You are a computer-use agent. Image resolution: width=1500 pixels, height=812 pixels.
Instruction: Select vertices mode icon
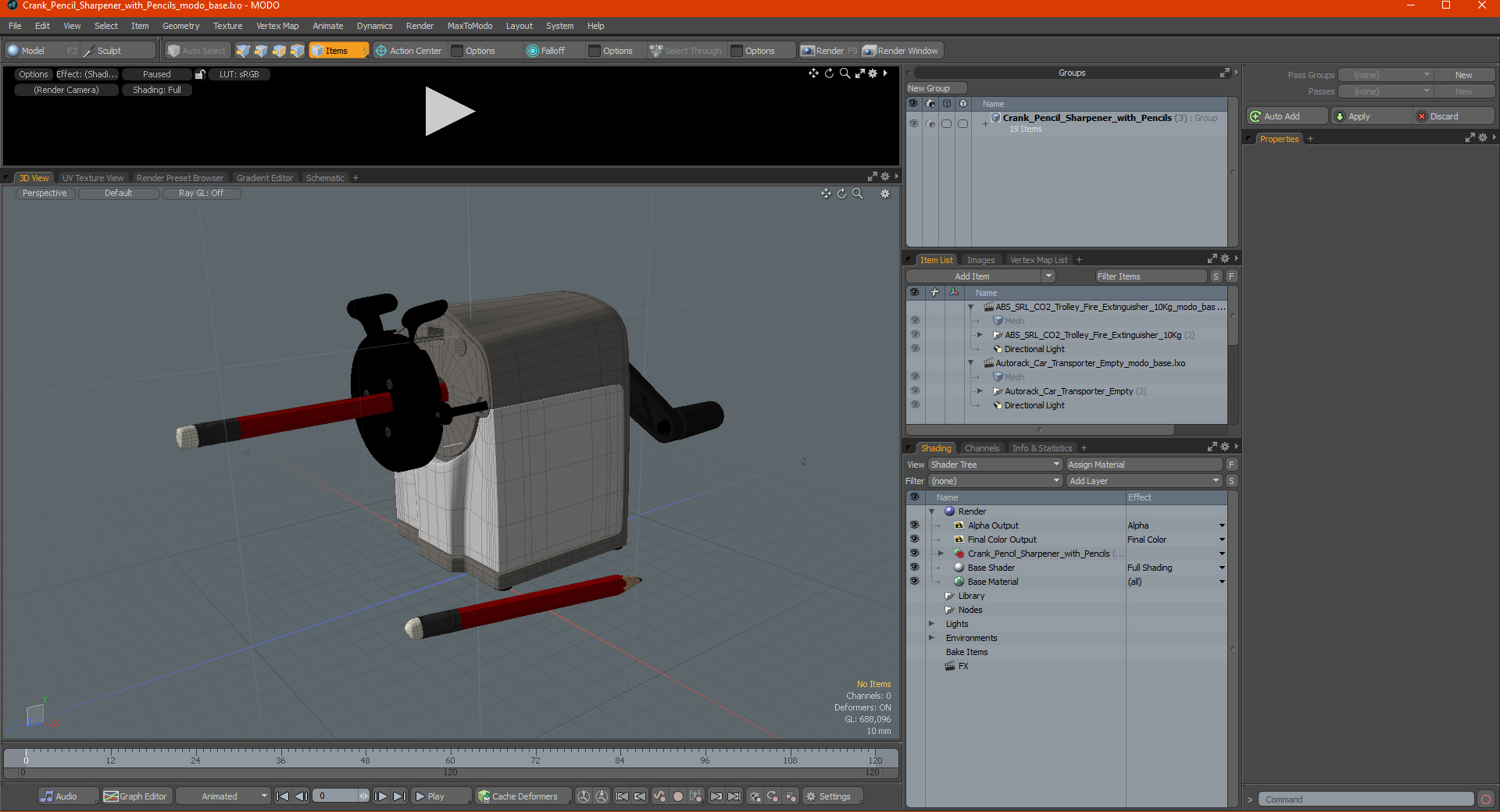(x=243, y=51)
